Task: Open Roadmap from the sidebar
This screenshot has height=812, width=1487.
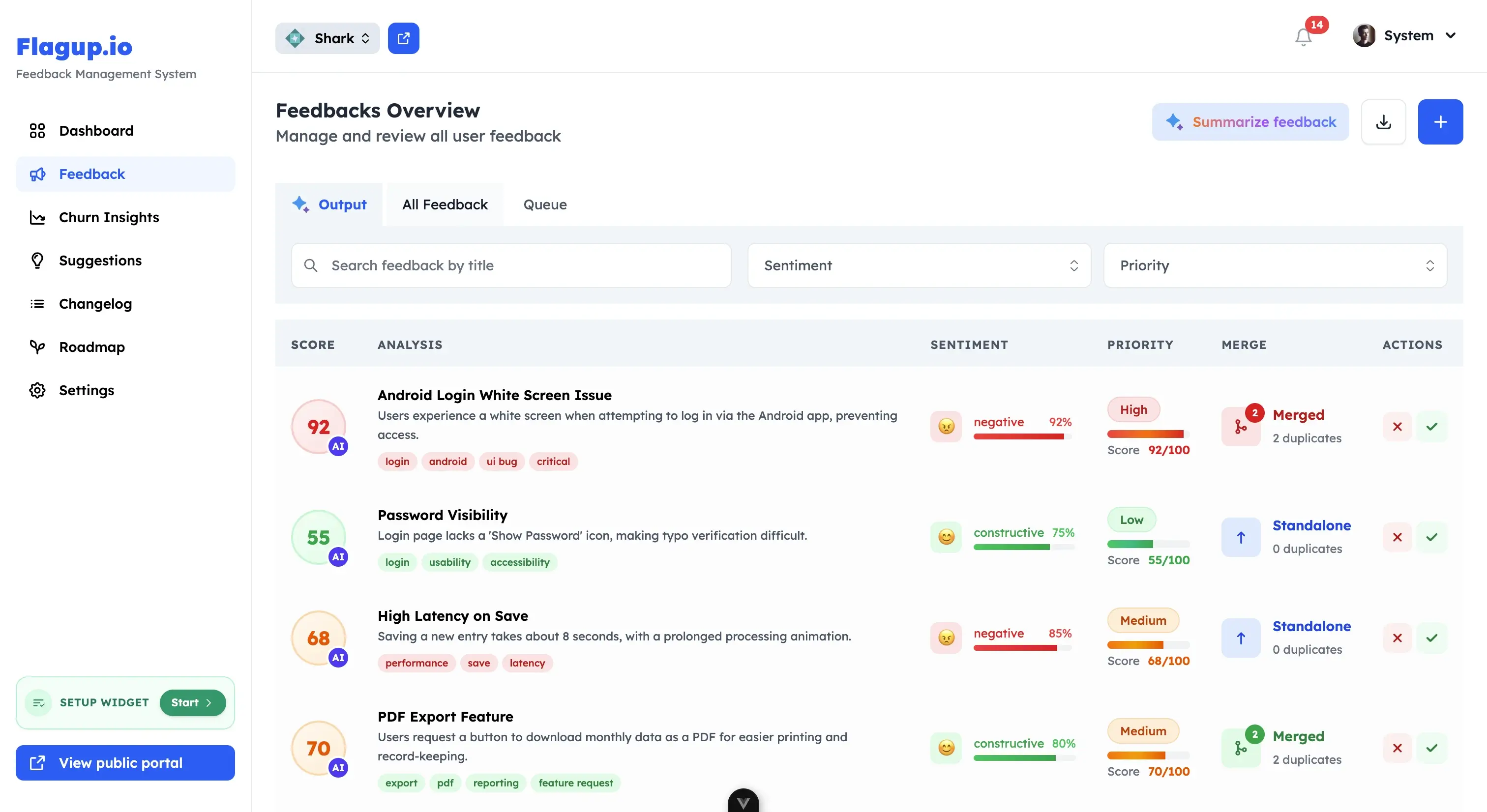Action: pyautogui.click(x=92, y=347)
